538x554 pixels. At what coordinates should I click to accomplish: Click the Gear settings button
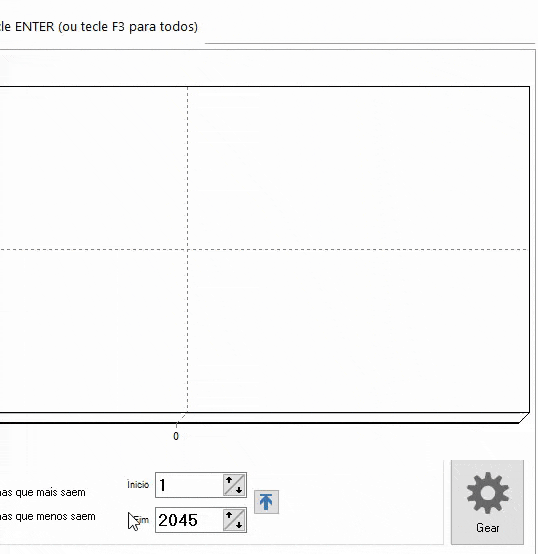tap(487, 502)
